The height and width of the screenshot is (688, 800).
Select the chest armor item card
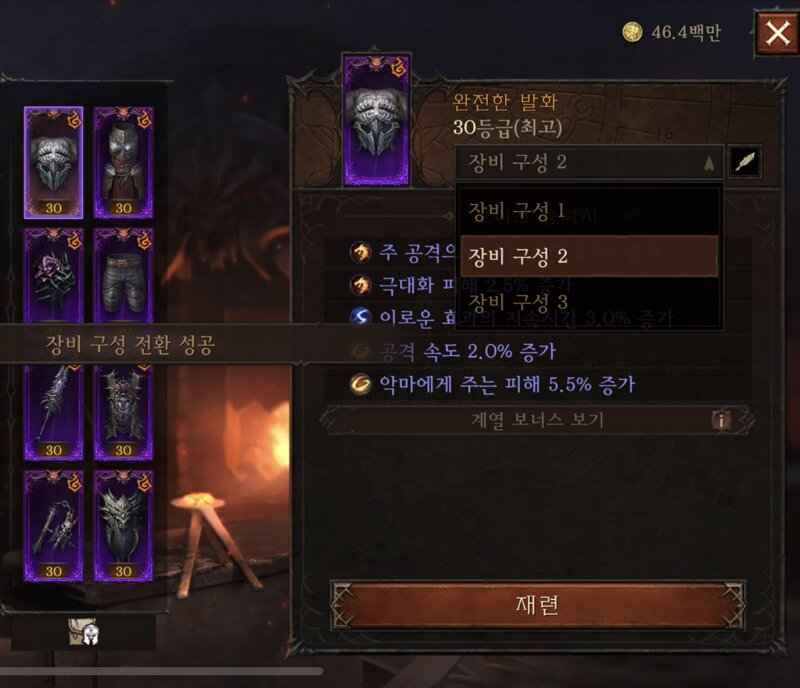[123, 162]
